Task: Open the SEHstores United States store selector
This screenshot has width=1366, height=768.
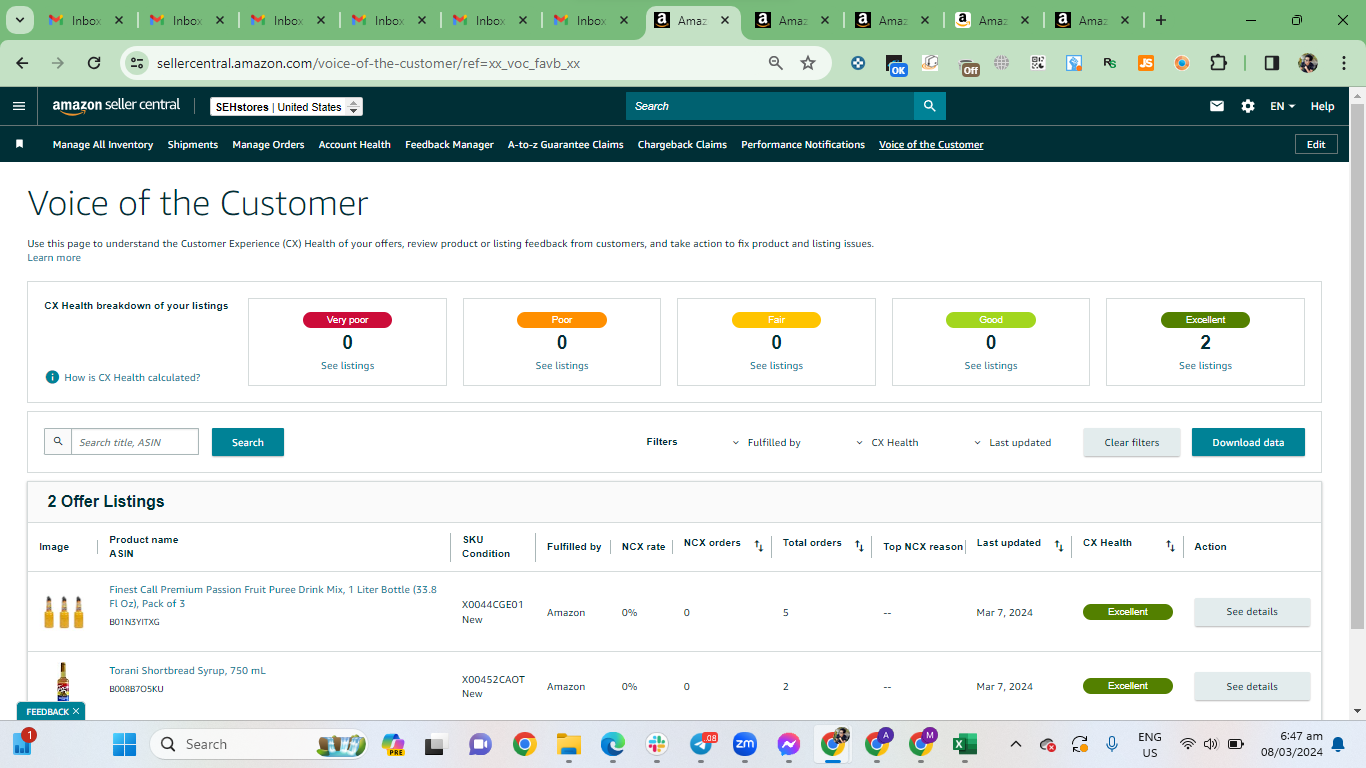Action: click(x=286, y=107)
